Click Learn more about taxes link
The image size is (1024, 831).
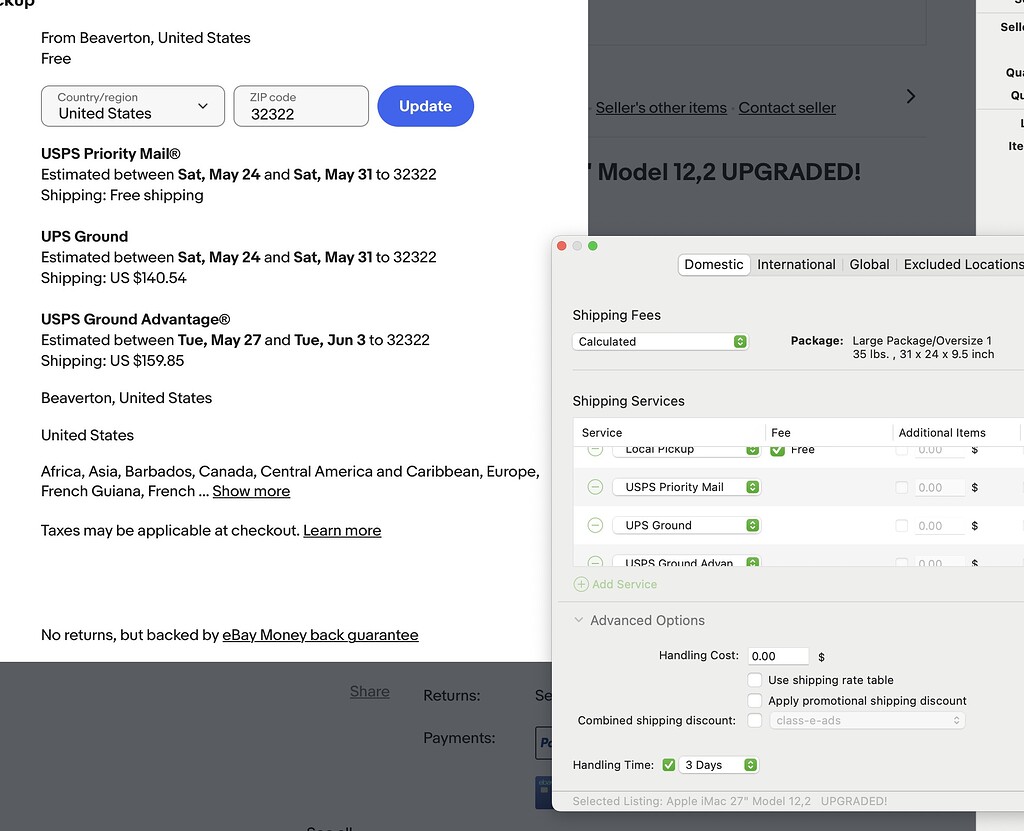pos(342,530)
